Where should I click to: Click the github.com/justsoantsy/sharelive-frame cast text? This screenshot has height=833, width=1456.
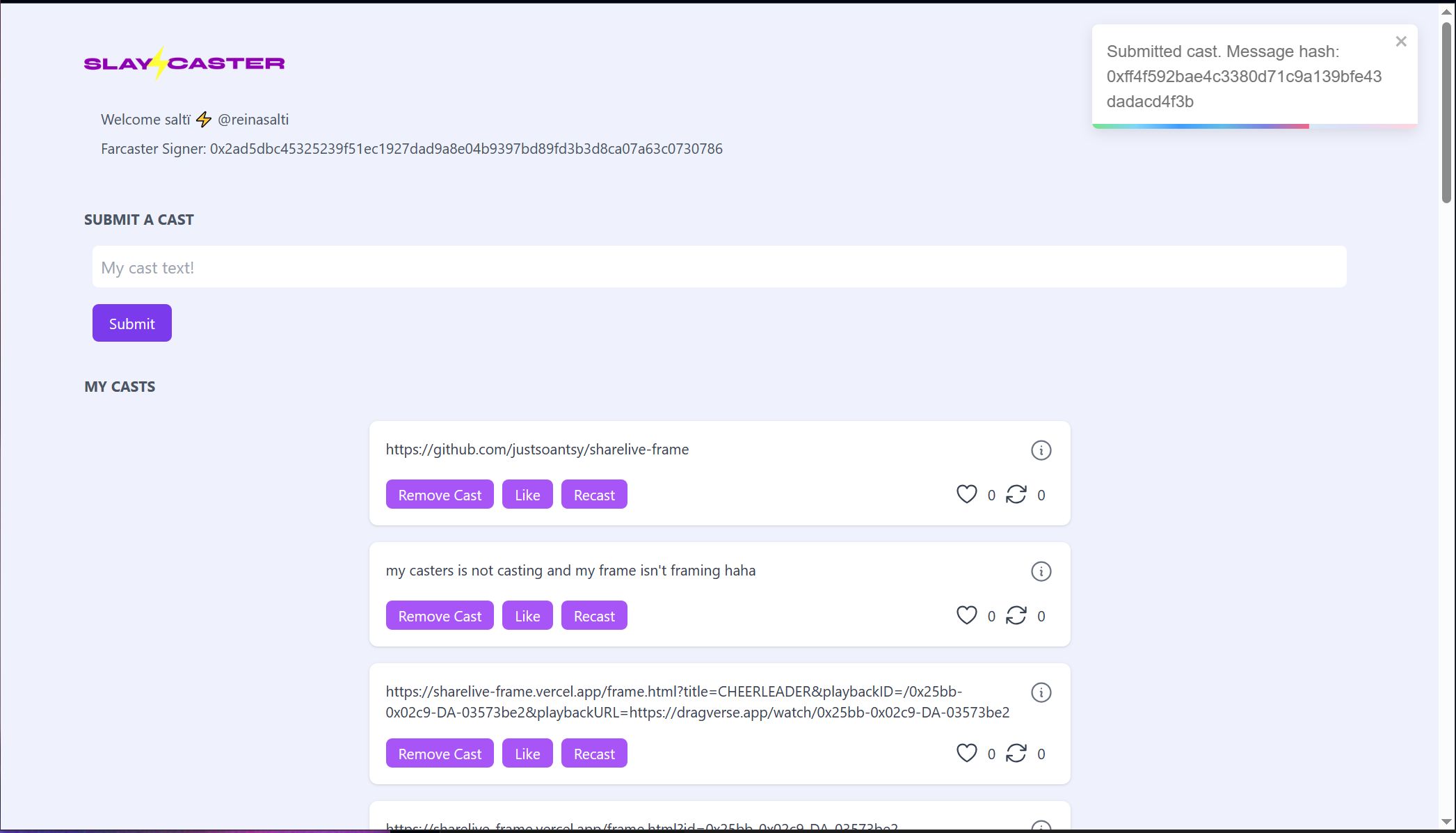[x=537, y=450]
